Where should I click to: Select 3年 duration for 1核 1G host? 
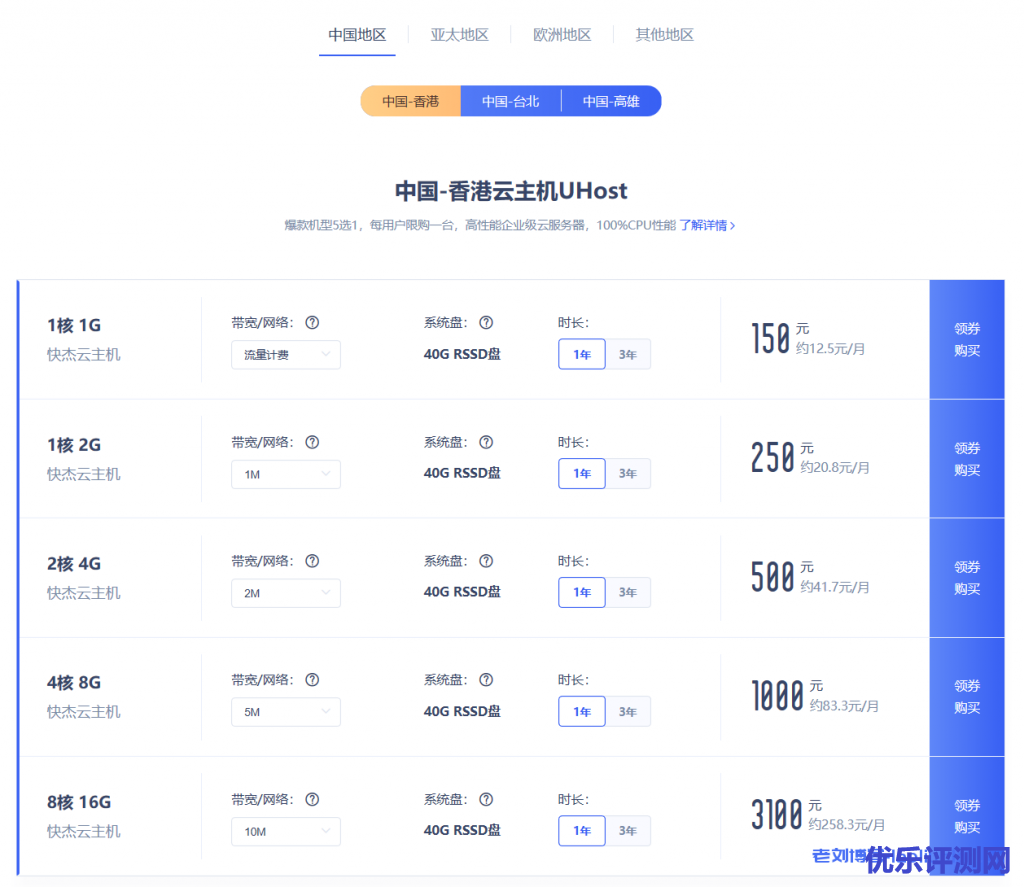point(628,354)
